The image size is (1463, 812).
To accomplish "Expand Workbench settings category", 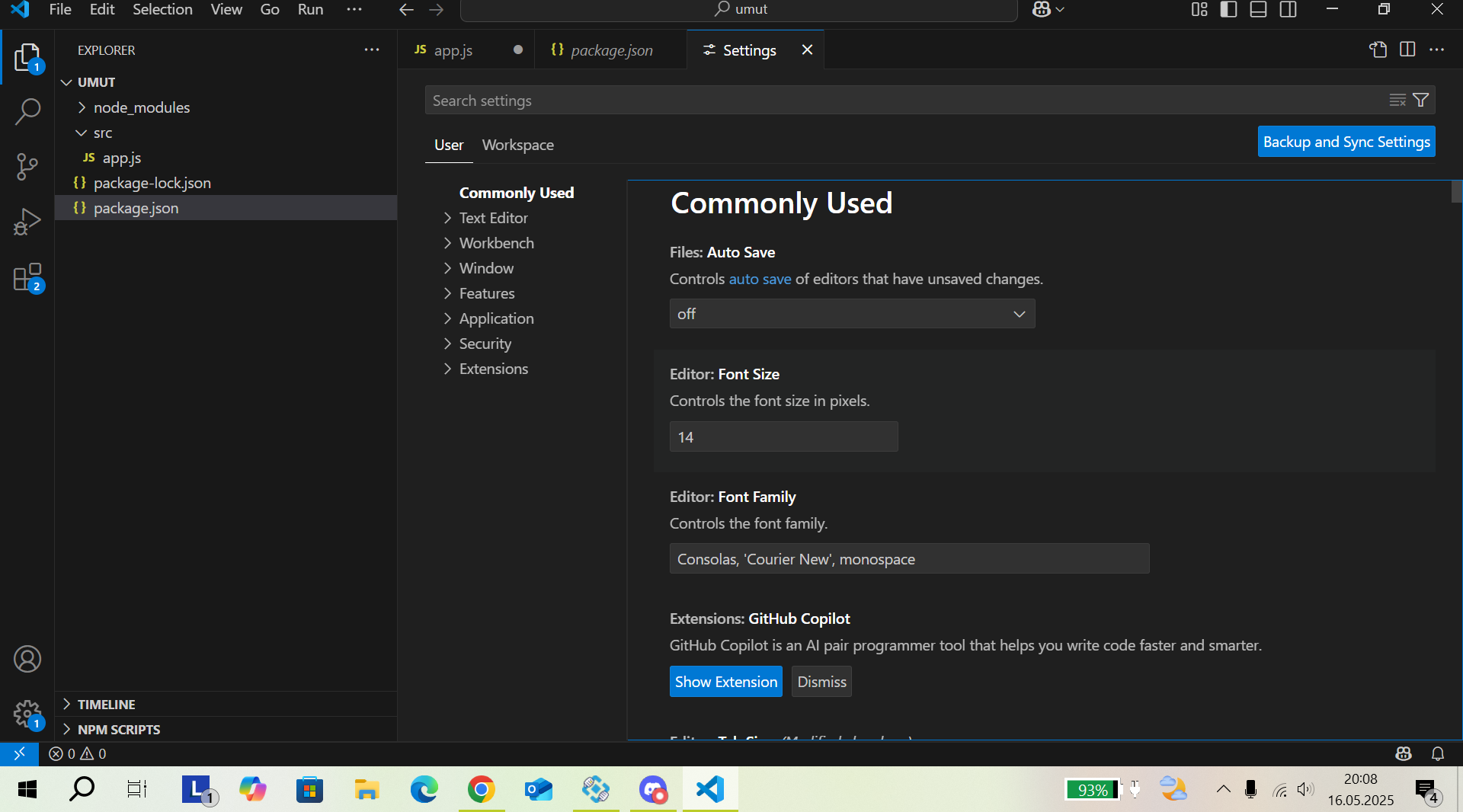I will 496,243.
